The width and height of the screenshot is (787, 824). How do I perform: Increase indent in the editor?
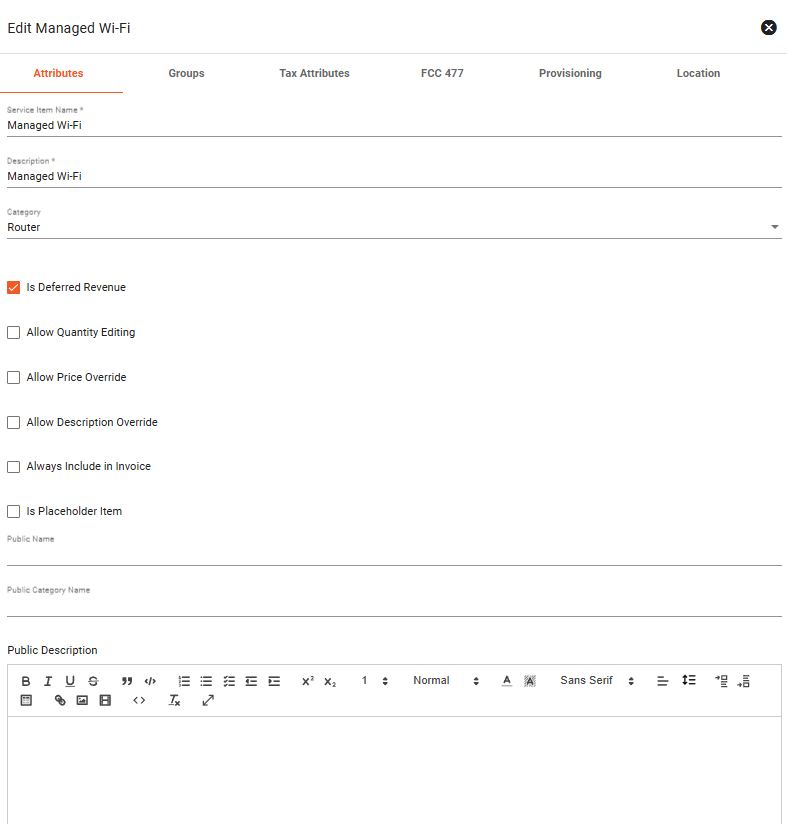pos(274,681)
